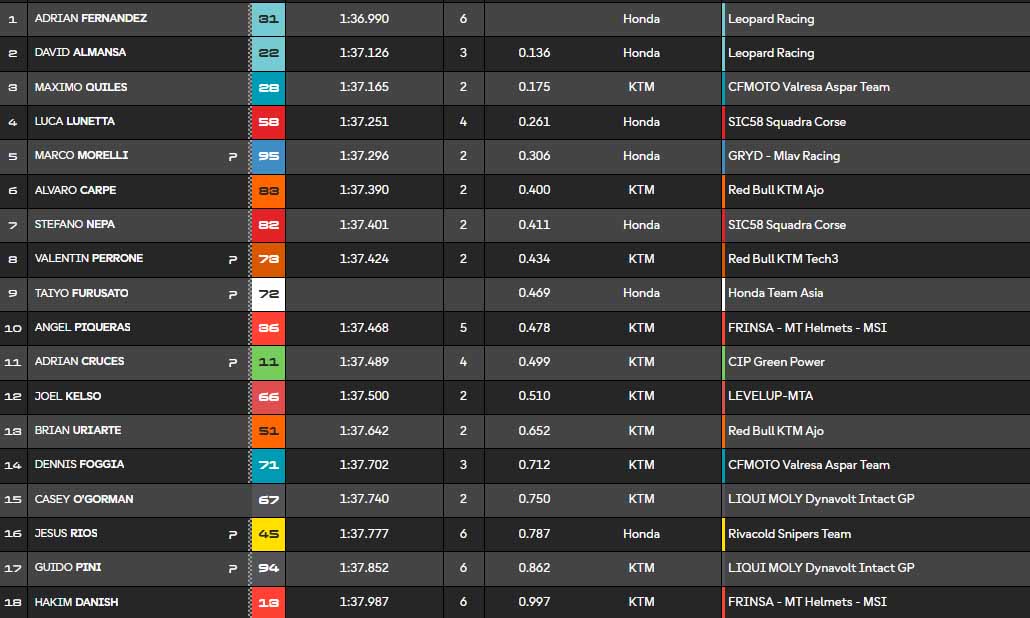Image resolution: width=1030 pixels, height=618 pixels.
Task: Click the red number 58 badge
Action: coord(268,122)
